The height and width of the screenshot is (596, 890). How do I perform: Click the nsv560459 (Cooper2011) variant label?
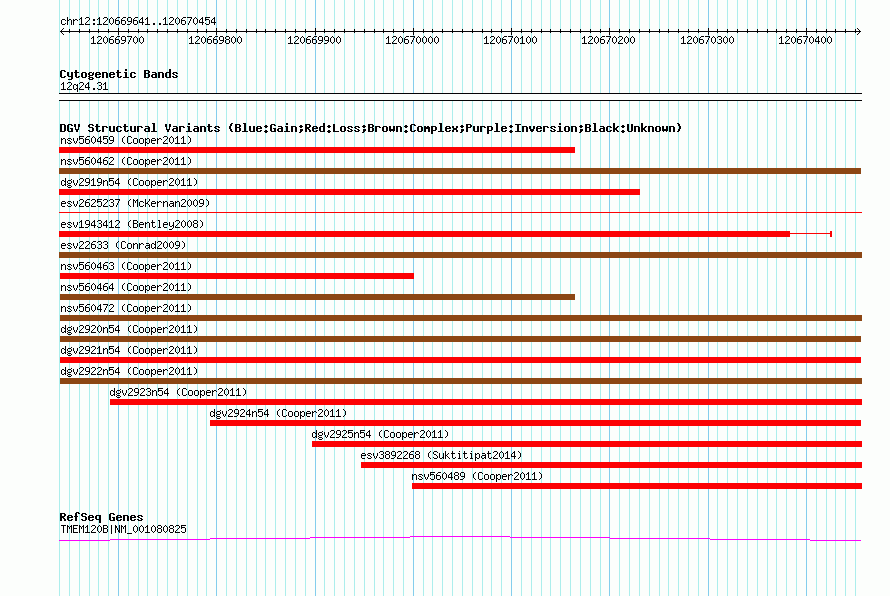126,140
